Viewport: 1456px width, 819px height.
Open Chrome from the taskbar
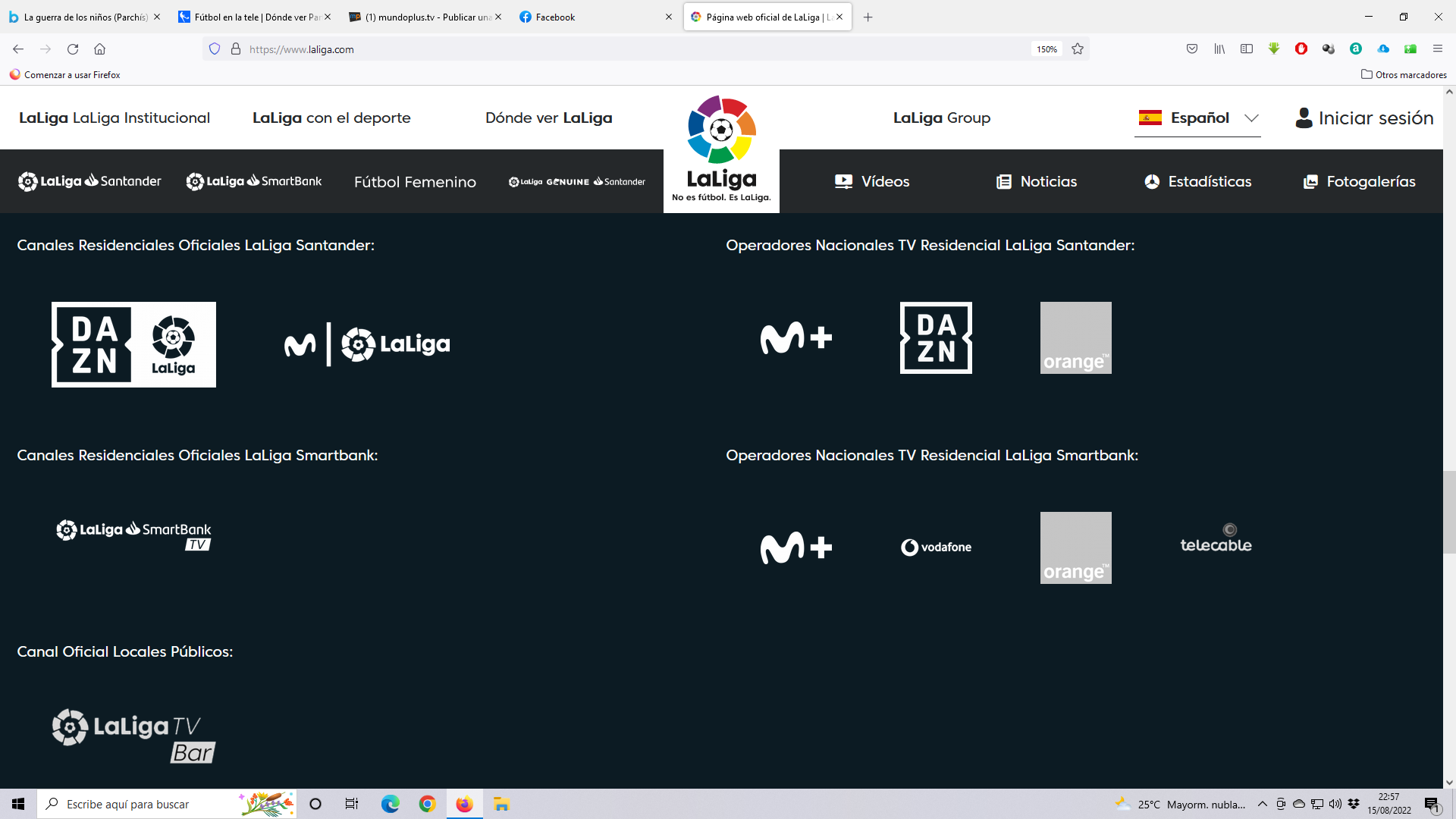point(428,804)
